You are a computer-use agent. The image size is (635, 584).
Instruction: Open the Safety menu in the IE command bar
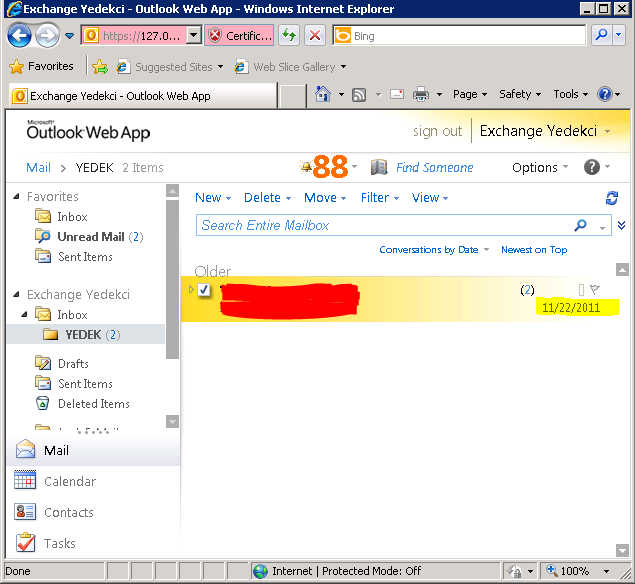pyautogui.click(x=520, y=94)
